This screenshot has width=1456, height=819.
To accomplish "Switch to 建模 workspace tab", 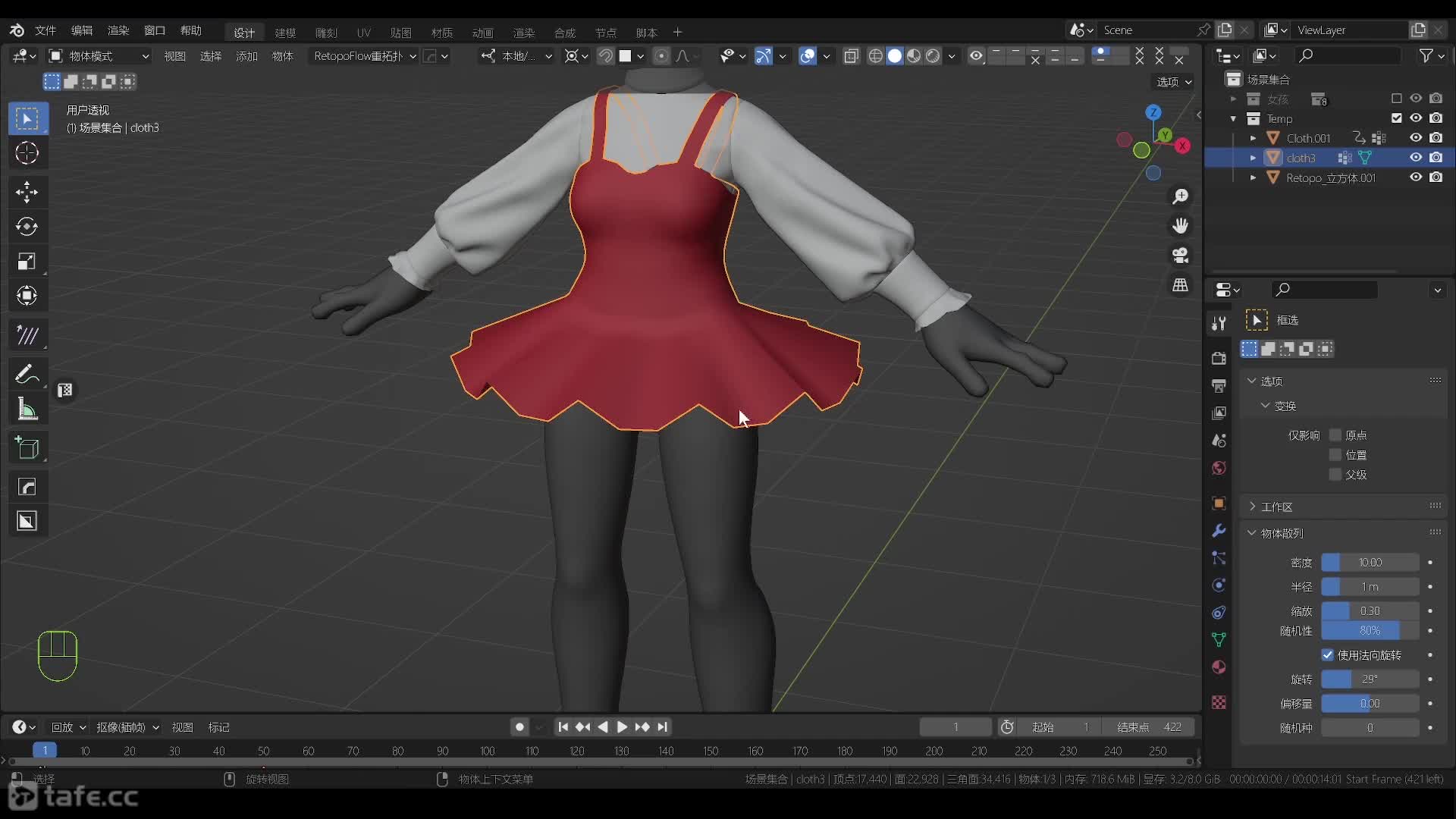I will [x=285, y=33].
